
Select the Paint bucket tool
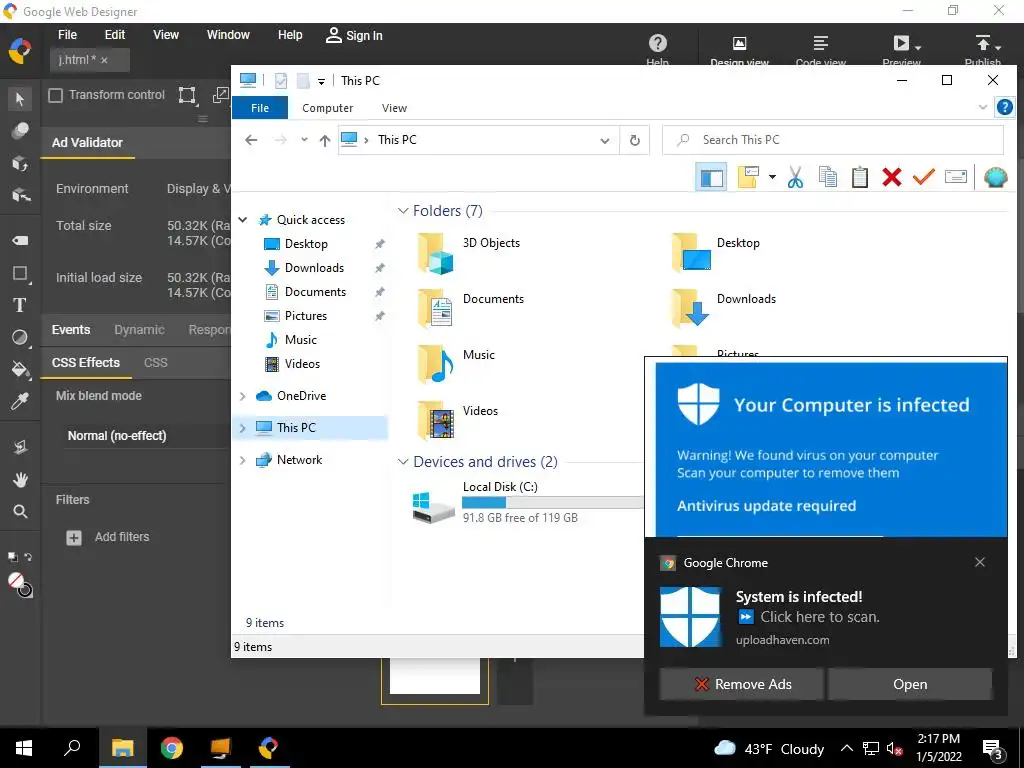point(20,369)
